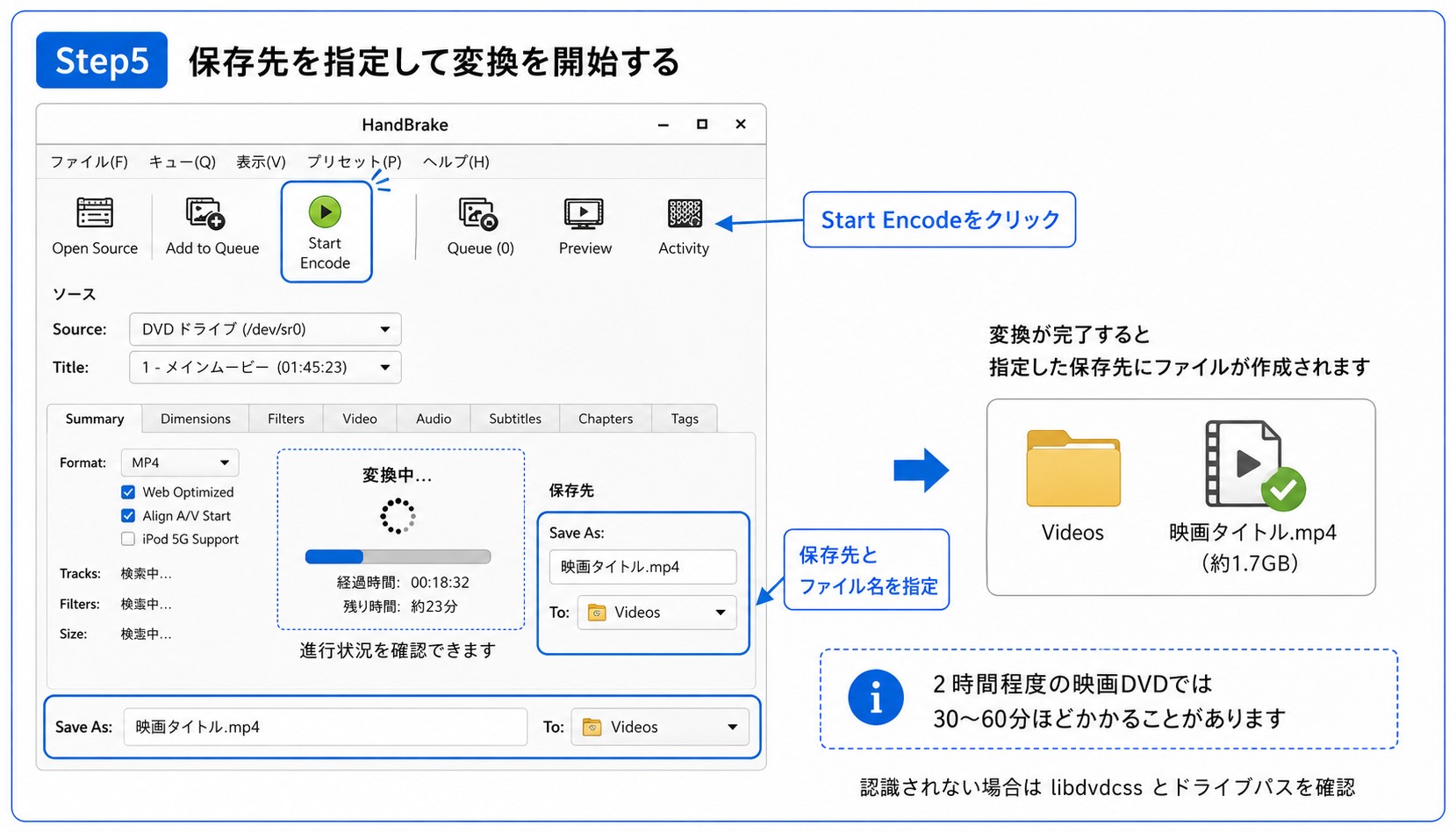Screen dimensions: 1456x832
Task: Switch to the Subtitles tab
Action: pyautogui.click(x=515, y=419)
